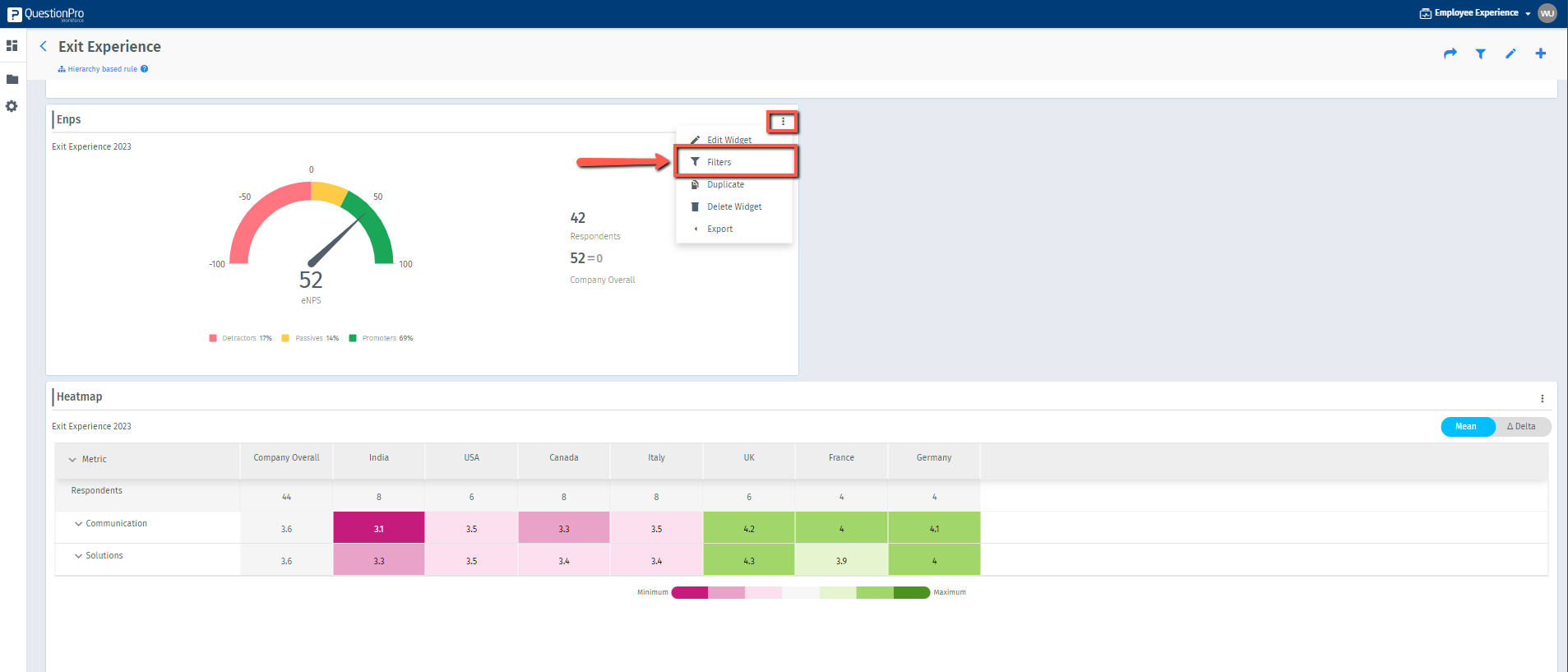Select Filters from the widget menu
Screen dimensions: 1568x672
(x=719, y=162)
